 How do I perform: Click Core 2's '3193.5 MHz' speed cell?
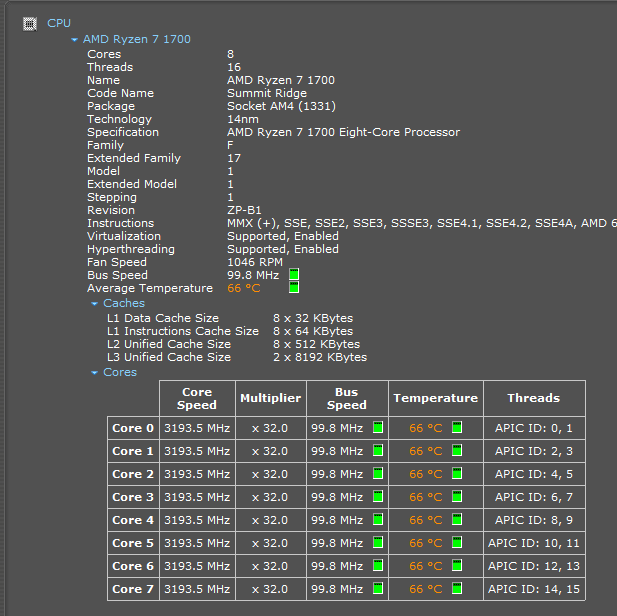197,474
